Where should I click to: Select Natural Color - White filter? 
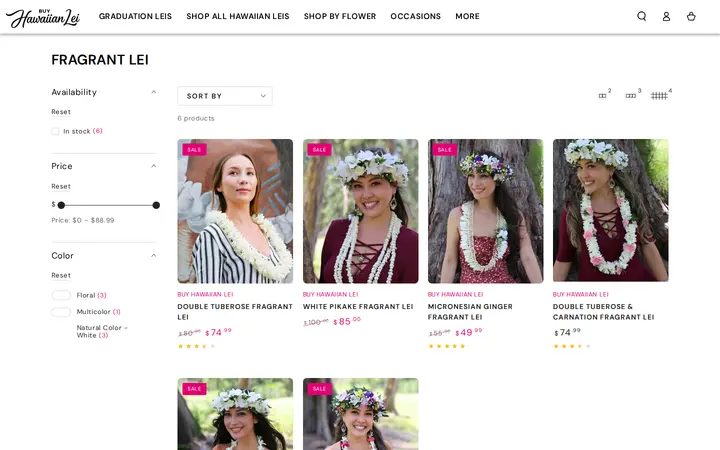[102, 331]
